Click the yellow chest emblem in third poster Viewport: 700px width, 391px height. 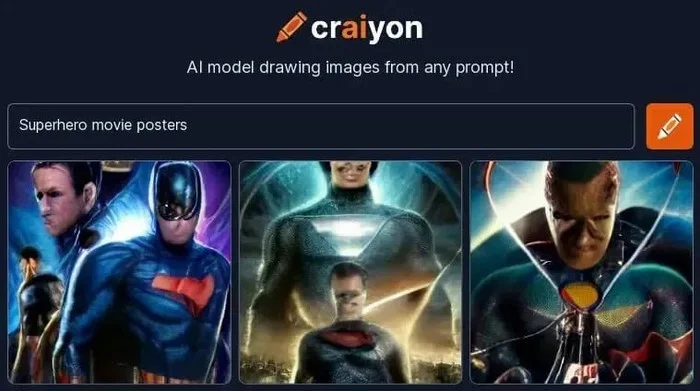point(579,295)
